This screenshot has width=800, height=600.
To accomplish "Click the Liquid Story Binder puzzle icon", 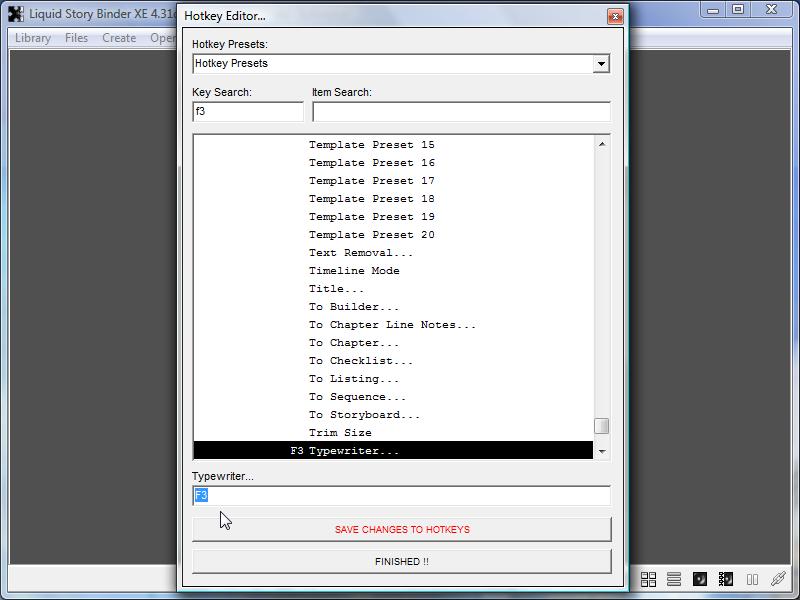I will click(16, 13).
